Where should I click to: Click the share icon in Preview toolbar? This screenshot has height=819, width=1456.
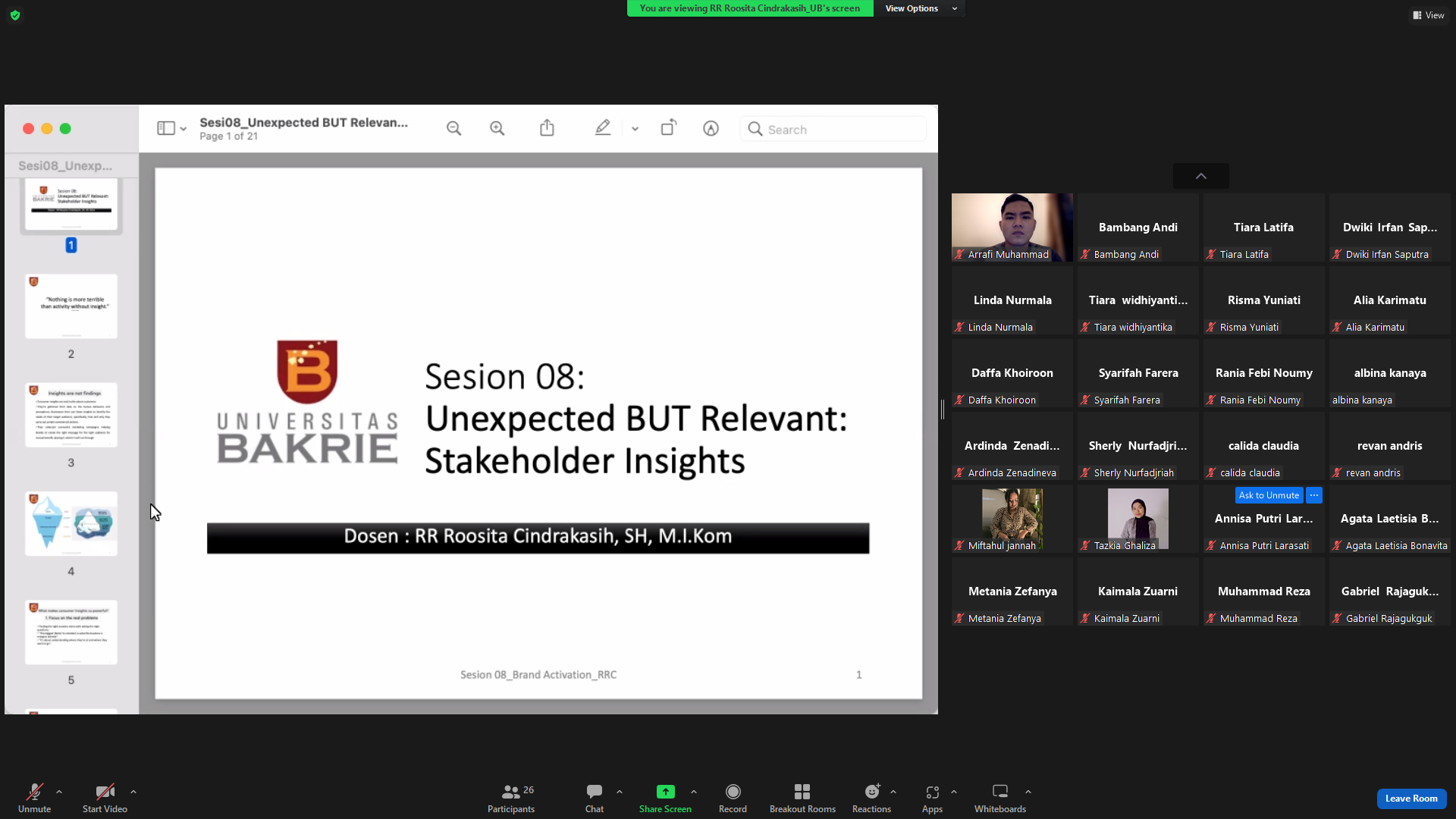pos(547,127)
